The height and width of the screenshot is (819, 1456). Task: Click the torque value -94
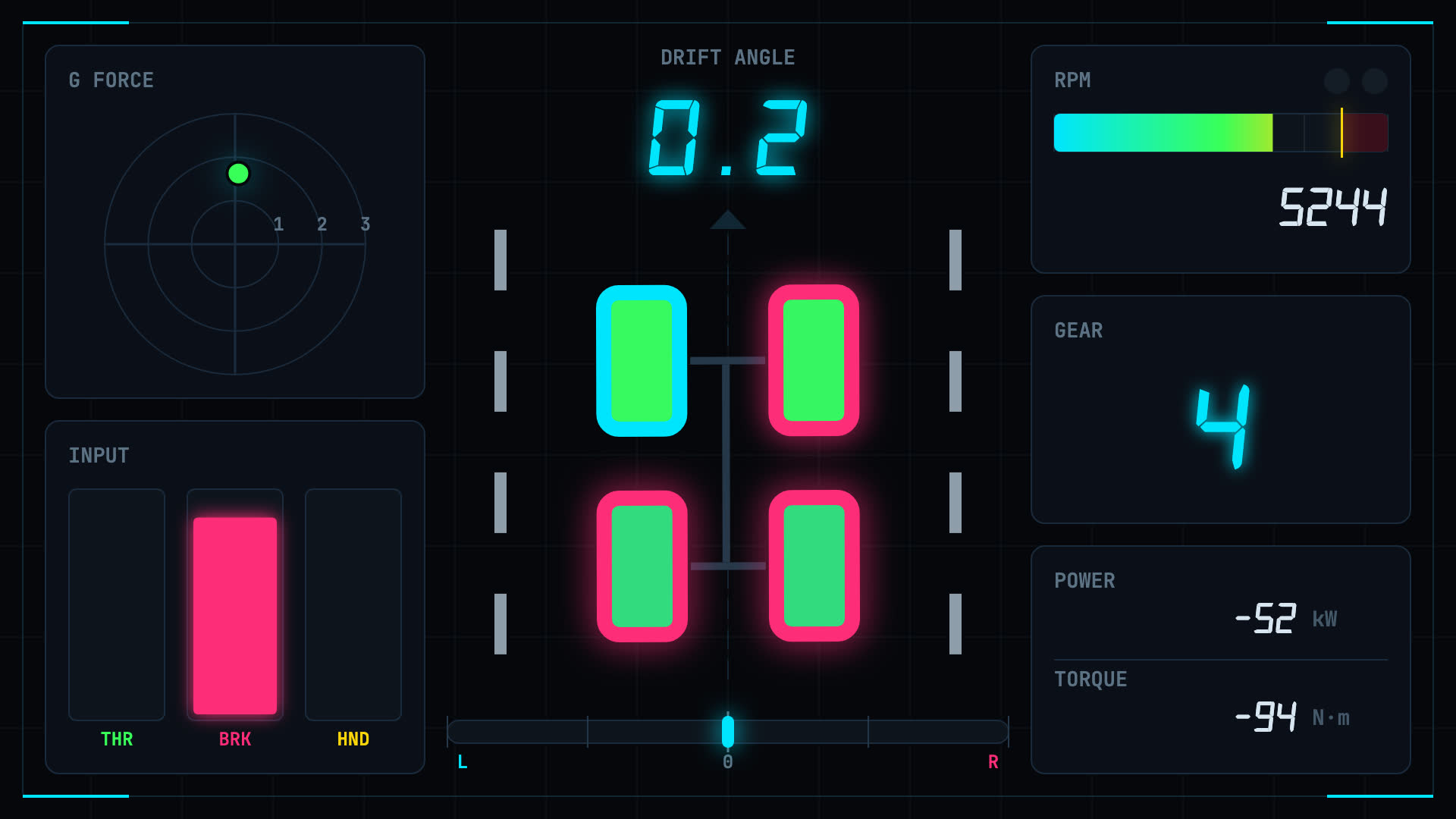point(1266,716)
